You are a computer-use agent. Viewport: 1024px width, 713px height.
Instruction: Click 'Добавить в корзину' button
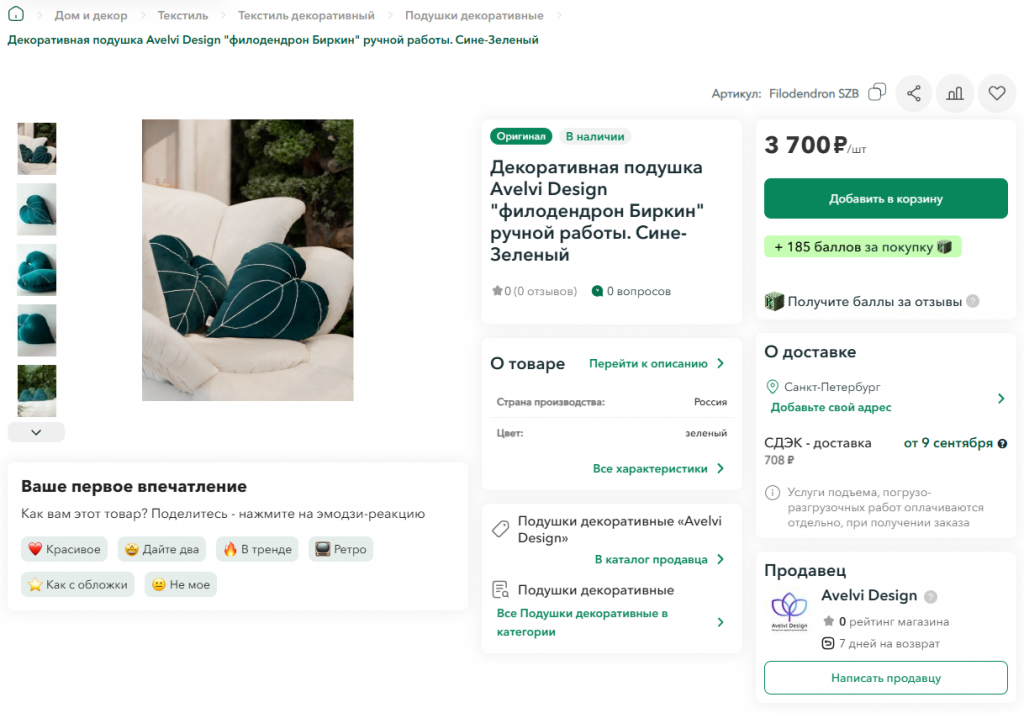click(886, 198)
